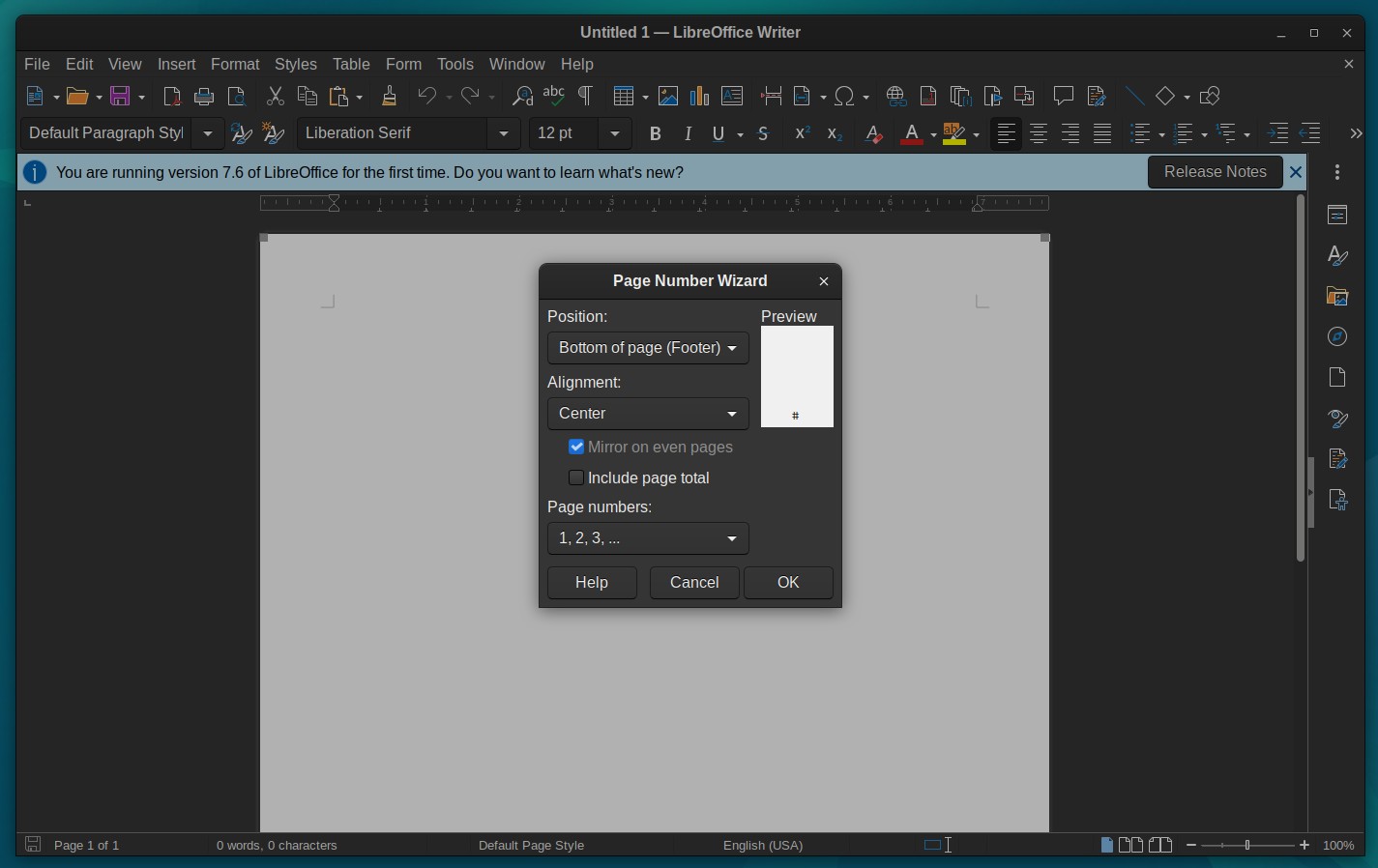
Task: Insert Hyperlink icon
Action: [896, 97]
